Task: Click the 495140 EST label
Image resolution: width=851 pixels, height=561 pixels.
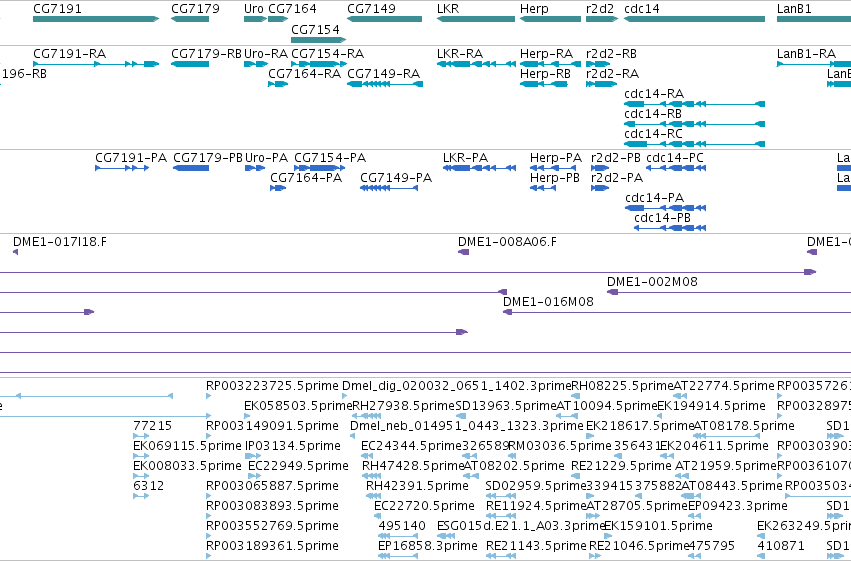Action: [x=402, y=527]
